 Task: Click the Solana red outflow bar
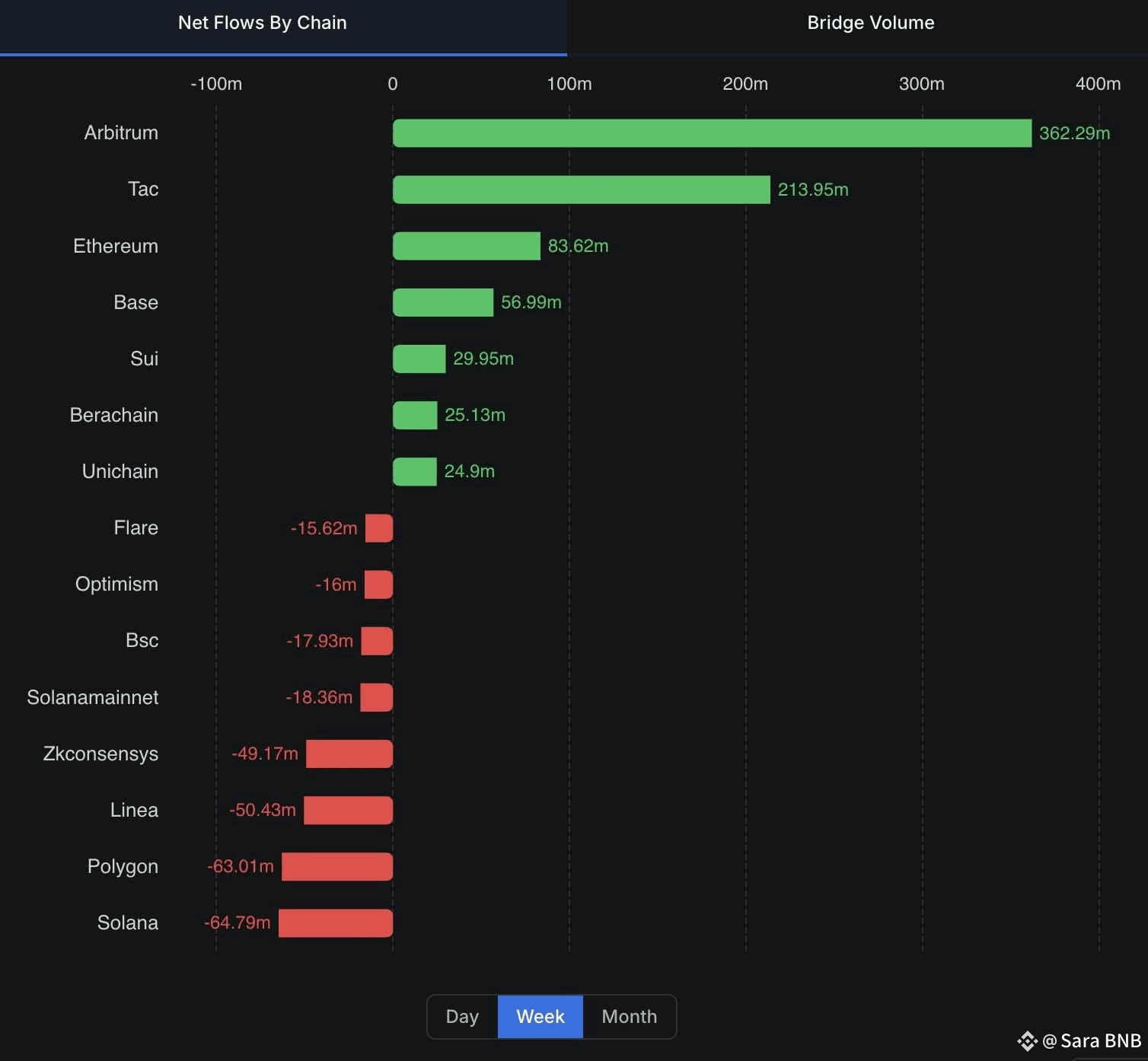tap(336, 922)
